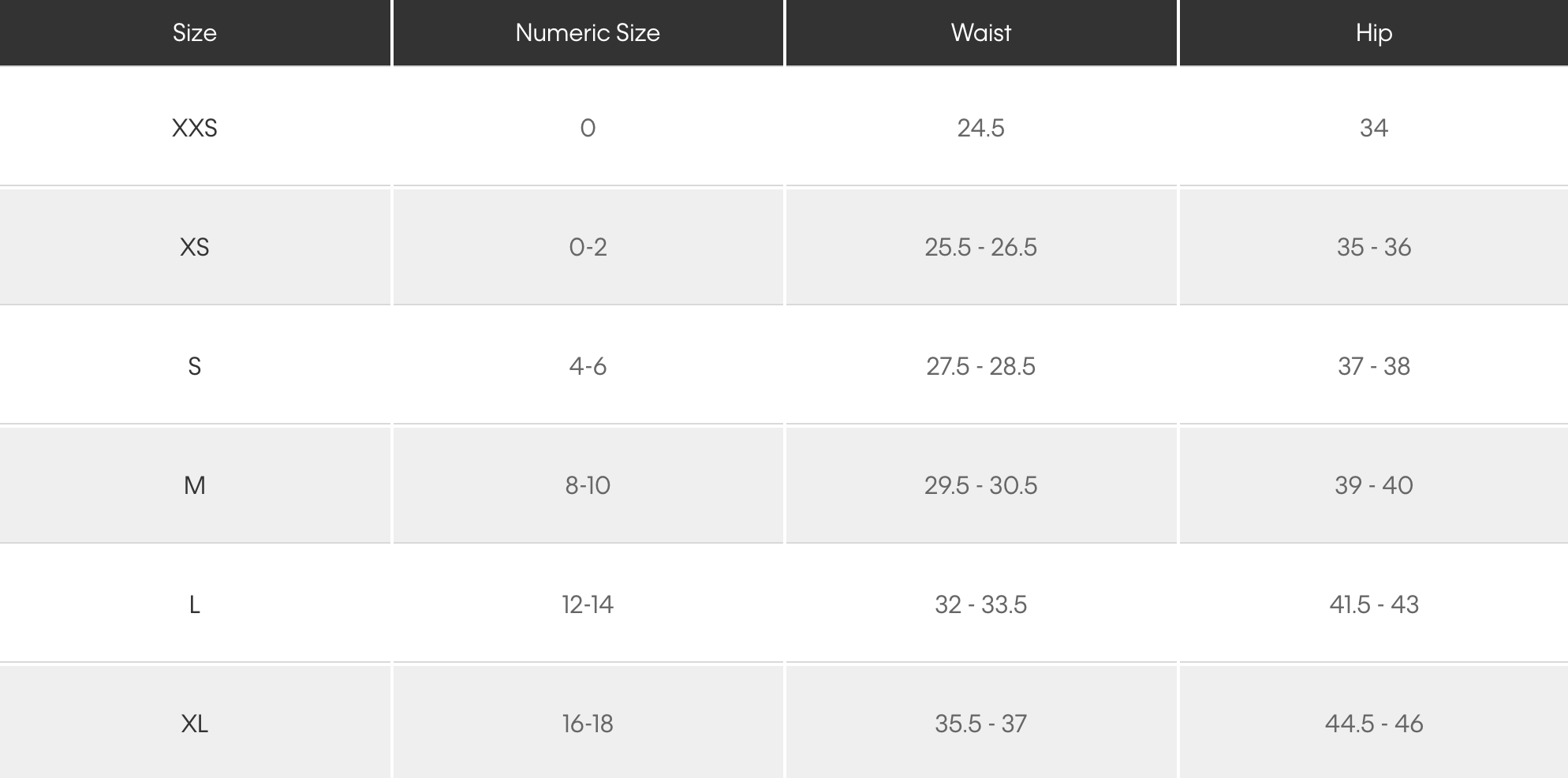
Task: Select the M size cell
Action: point(195,485)
